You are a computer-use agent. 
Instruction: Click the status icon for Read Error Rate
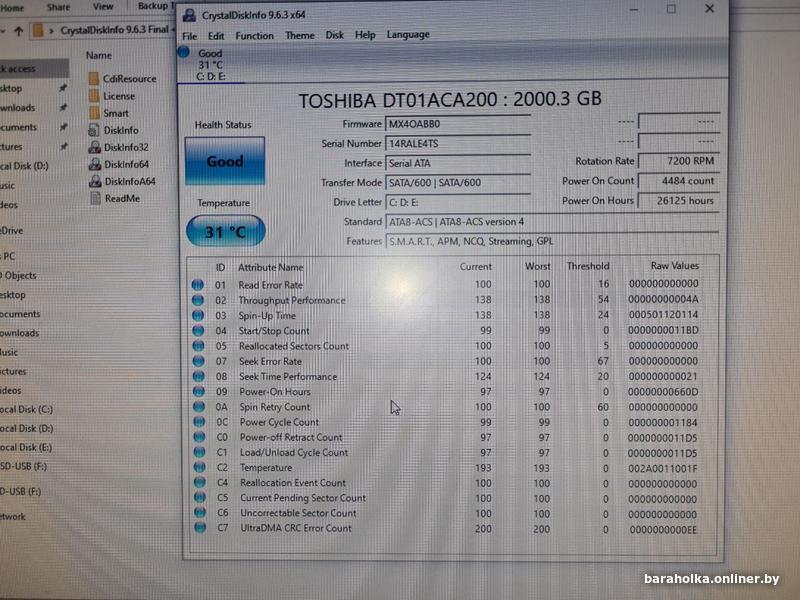pyautogui.click(x=197, y=285)
